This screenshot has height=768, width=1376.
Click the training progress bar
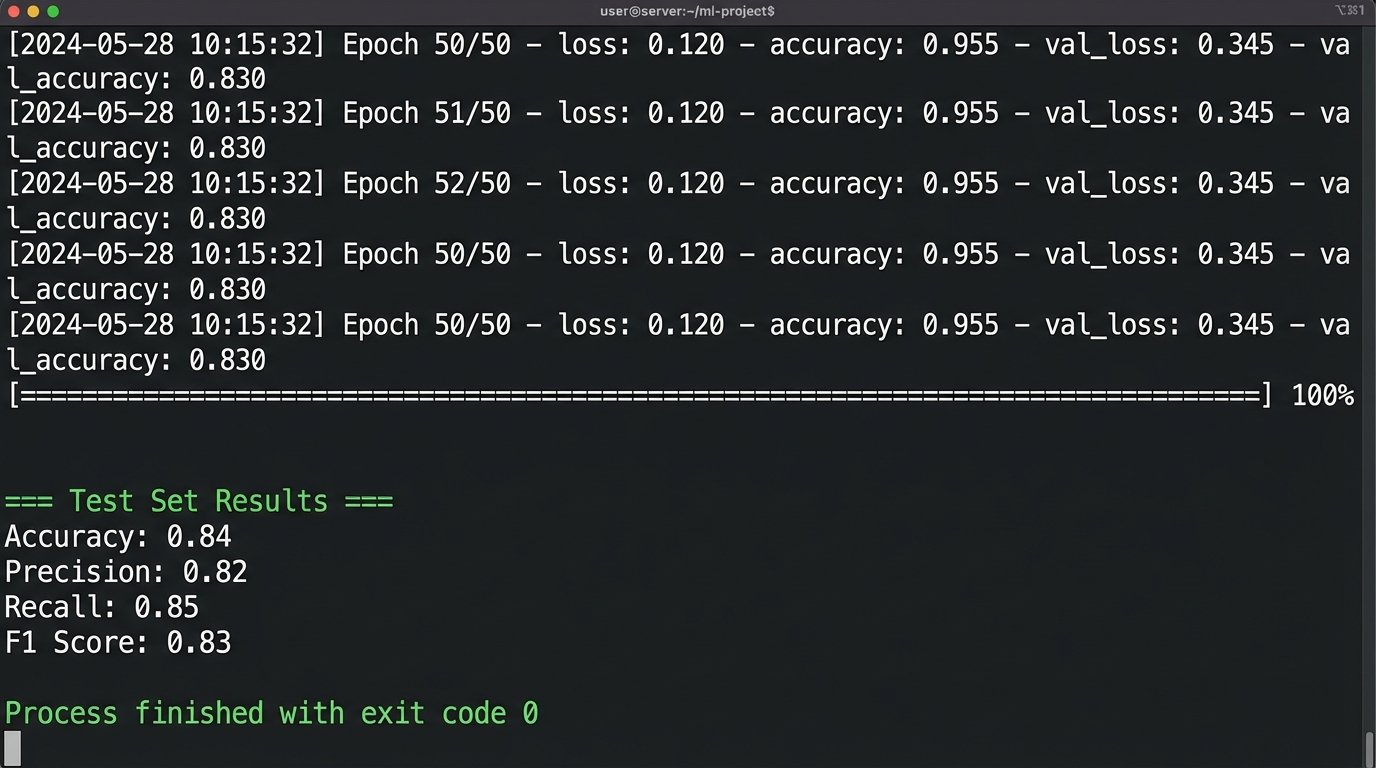click(640, 396)
